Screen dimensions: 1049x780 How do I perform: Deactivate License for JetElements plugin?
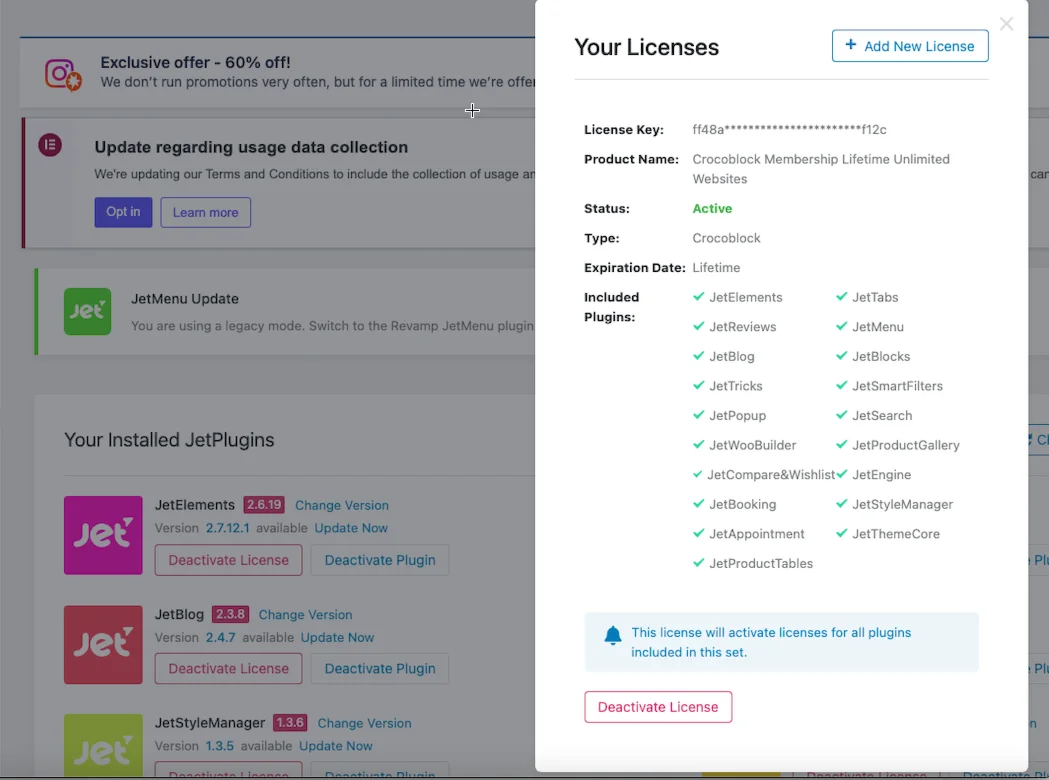[x=228, y=560]
